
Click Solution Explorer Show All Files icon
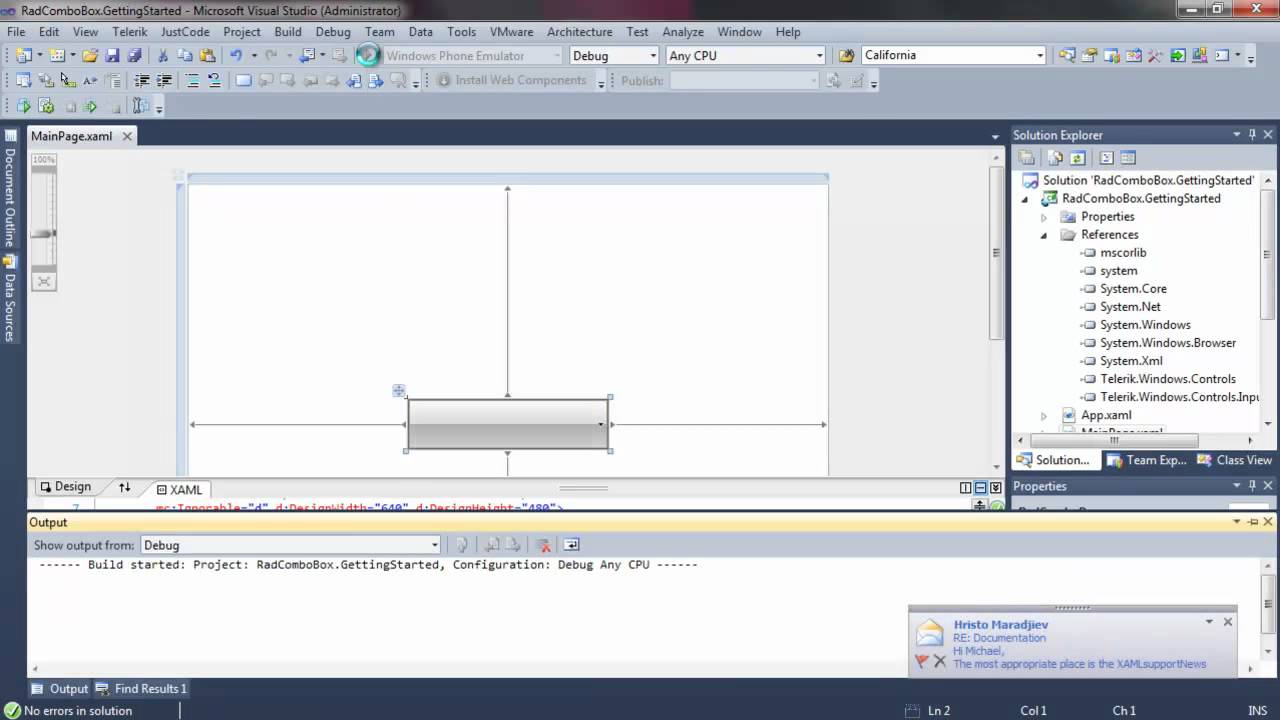point(1055,158)
